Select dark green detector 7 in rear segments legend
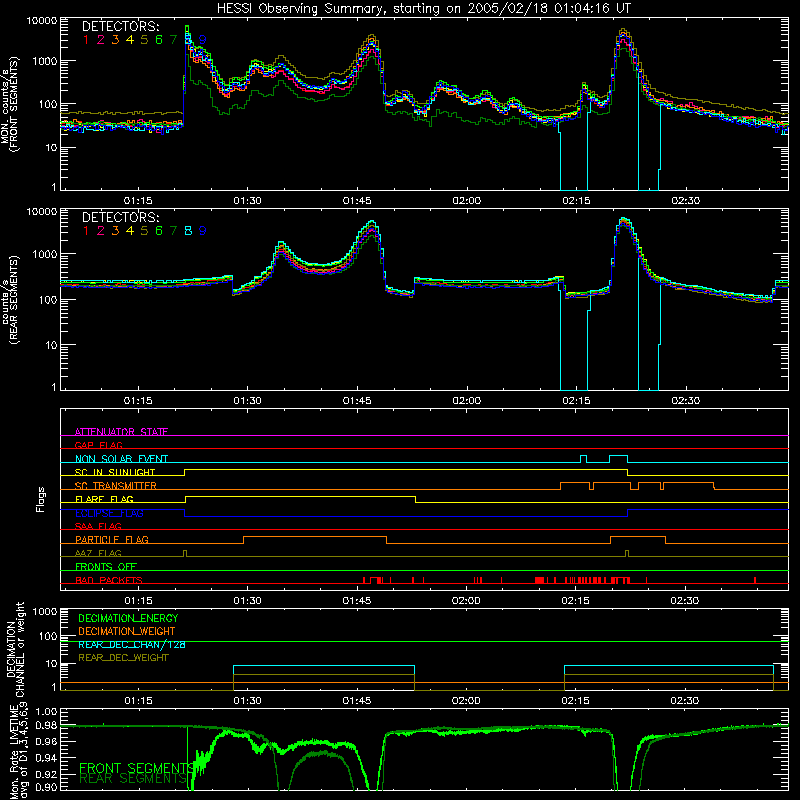 click(x=173, y=231)
